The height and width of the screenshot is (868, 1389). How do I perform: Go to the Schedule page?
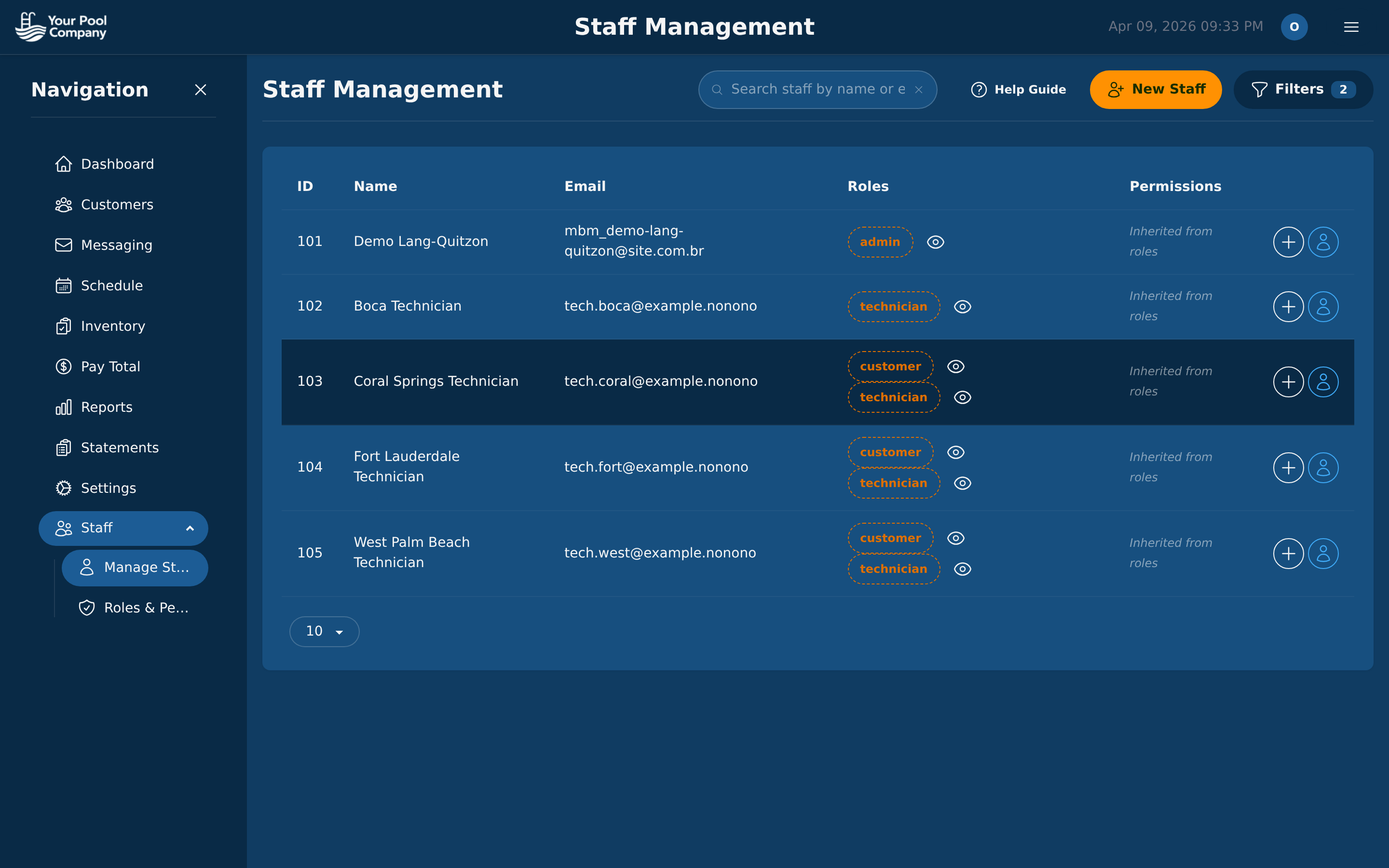point(112,285)
